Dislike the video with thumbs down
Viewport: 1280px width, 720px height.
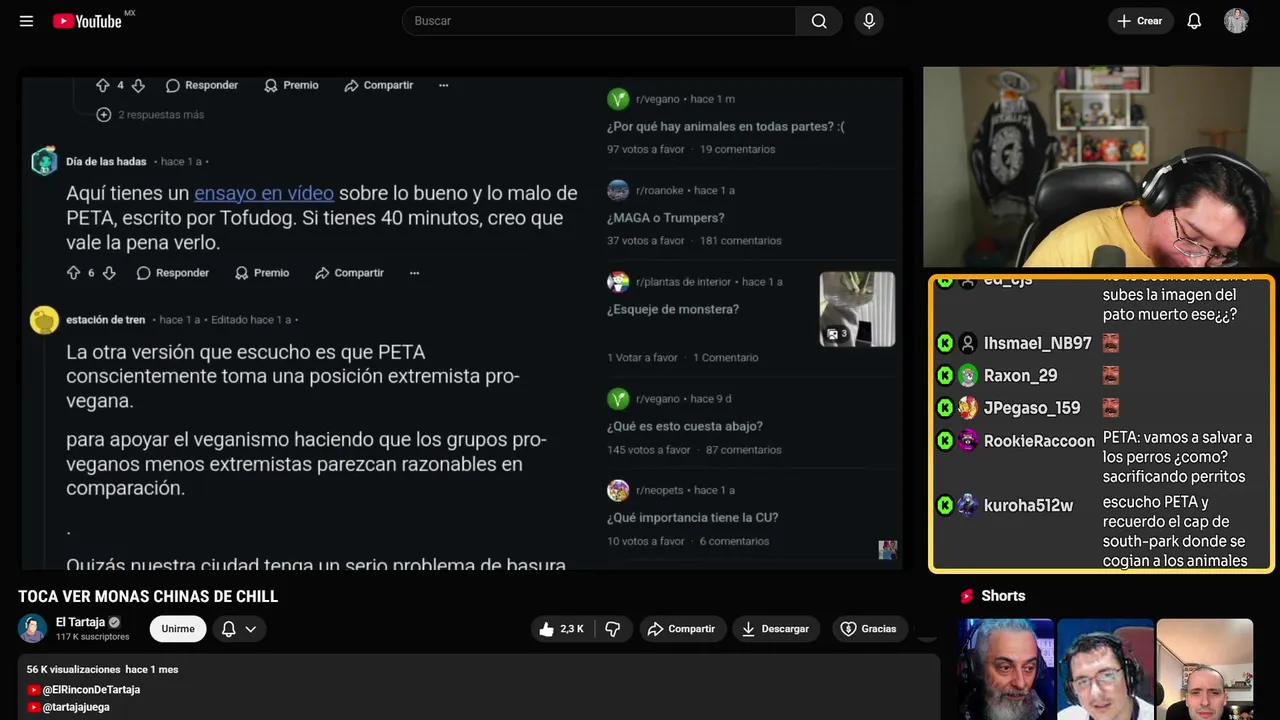tap(613, 629)
